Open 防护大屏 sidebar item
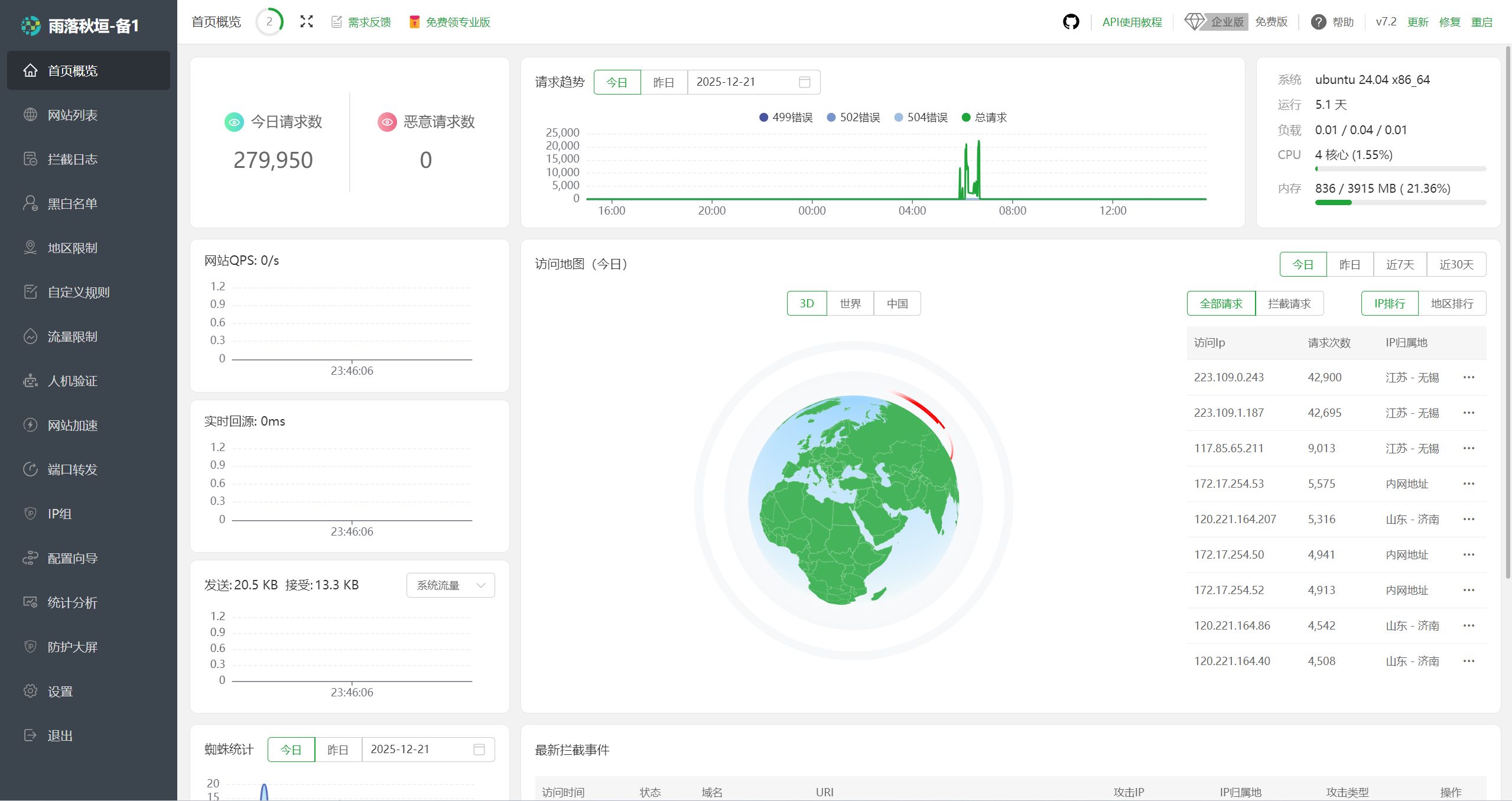 pyautogui.click(x=72, y=647)
